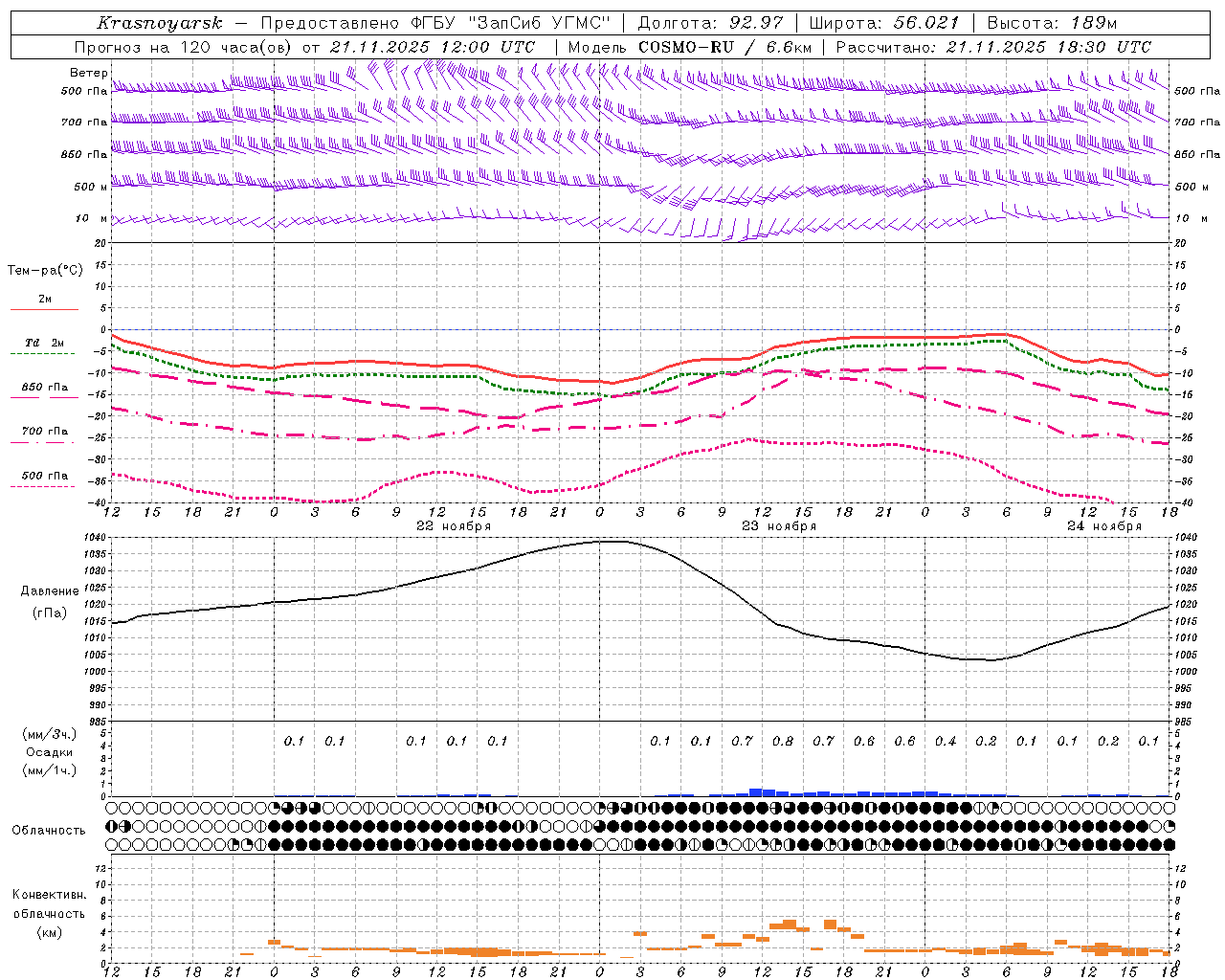Click the (км) convective cloud unit label

point(49,932)
